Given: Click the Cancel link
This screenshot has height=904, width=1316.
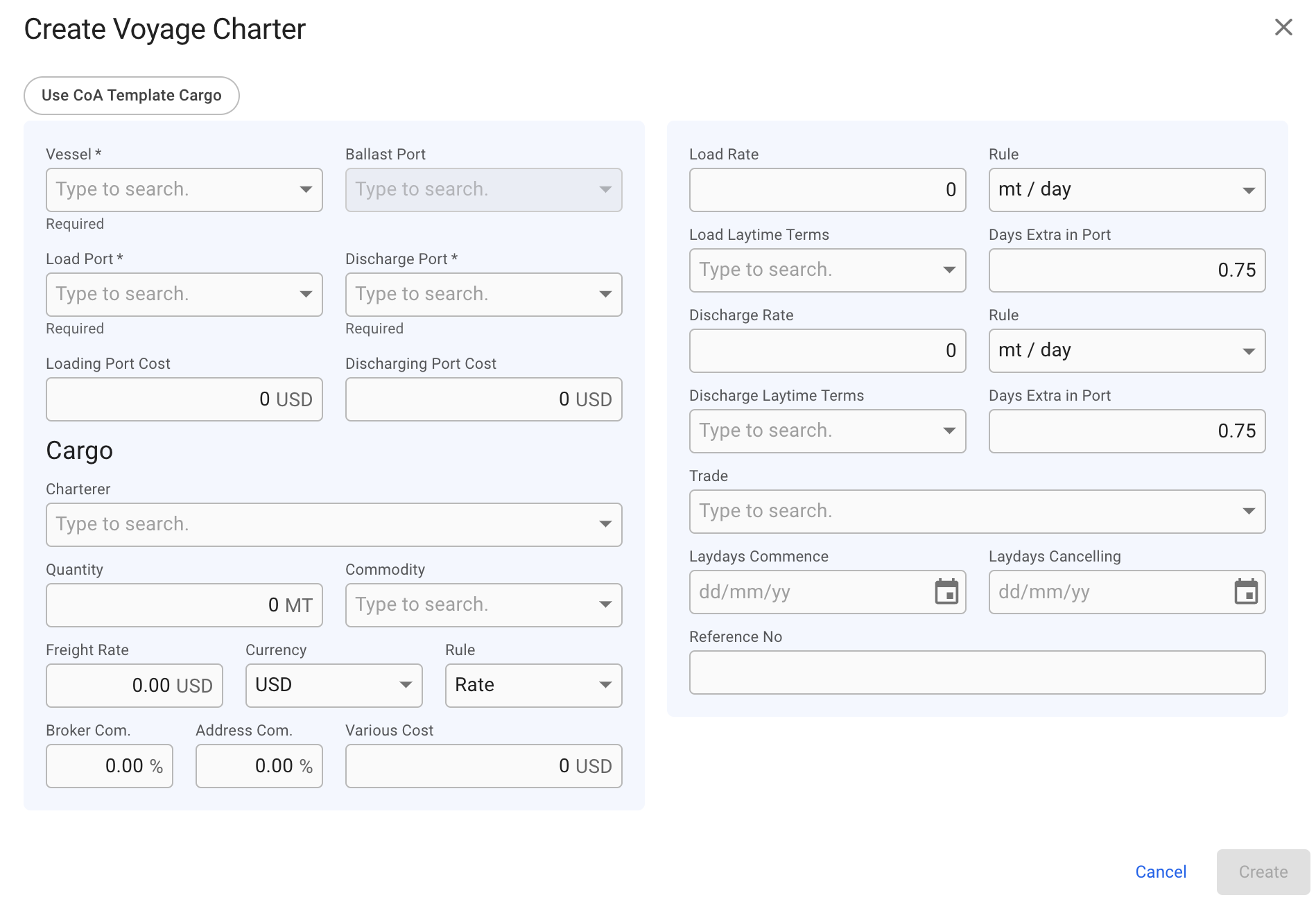Looking at the screenshot, I should (1161, 872).
